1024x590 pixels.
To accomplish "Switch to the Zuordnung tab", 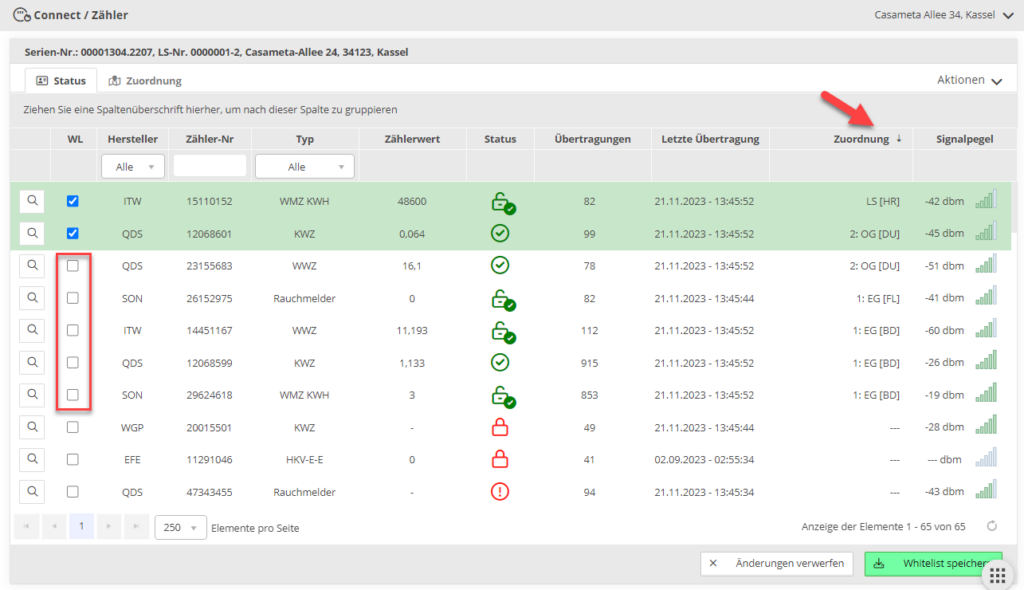I will point(145,81).
